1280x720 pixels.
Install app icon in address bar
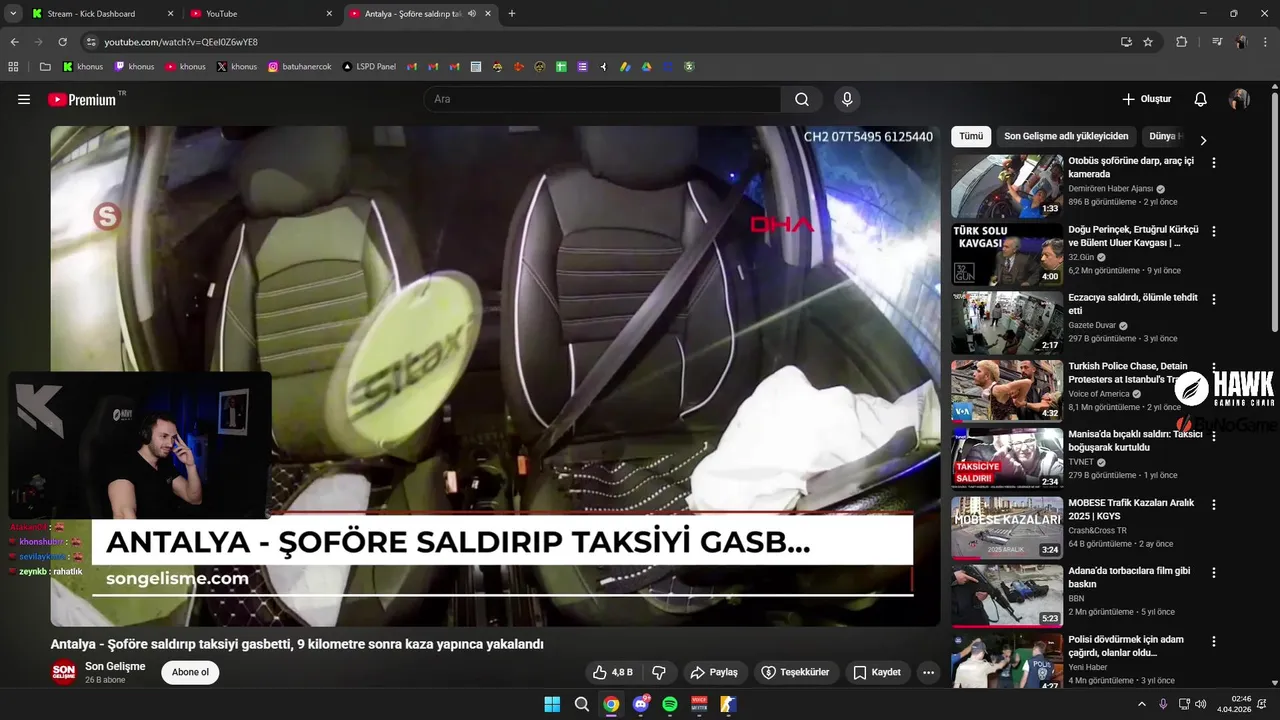coord(1126,42)
